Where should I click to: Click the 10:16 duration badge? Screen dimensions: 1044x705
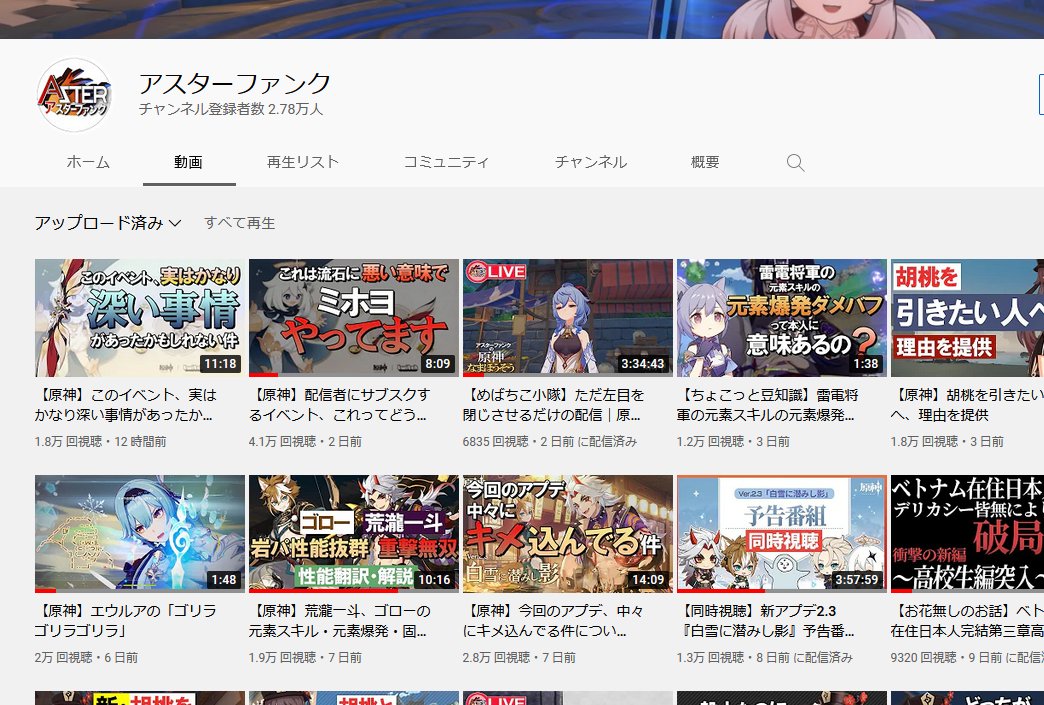(x=434, y=579)
